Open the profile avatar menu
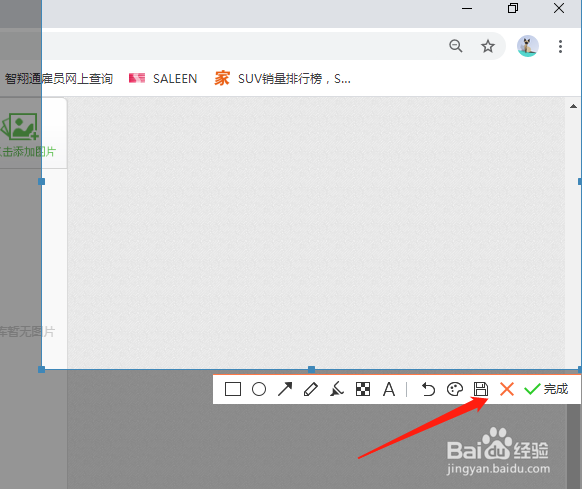 pyautogui.click(x=527, y=46)
